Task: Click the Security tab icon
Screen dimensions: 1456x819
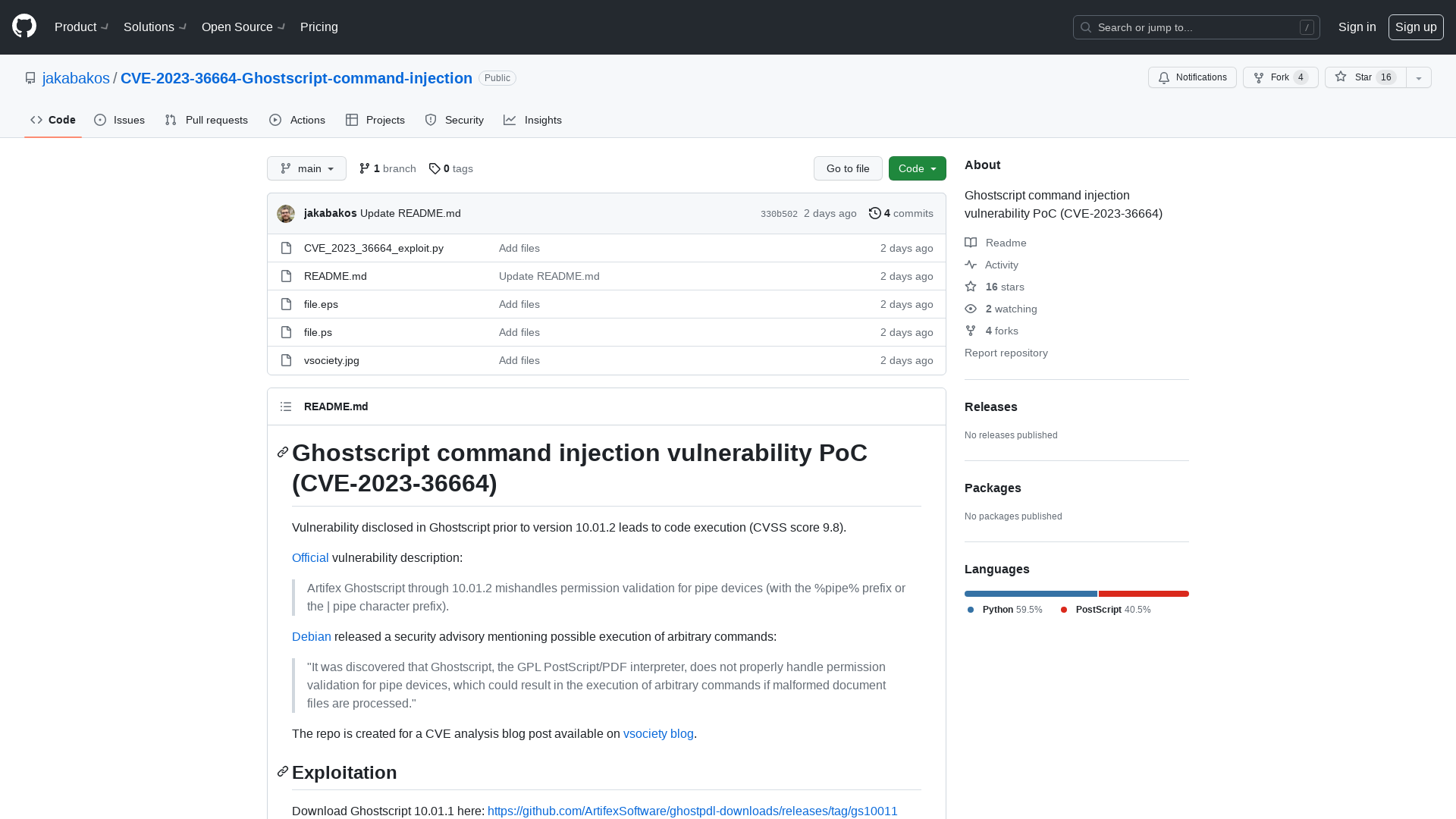Action: (x=430, y=120)
